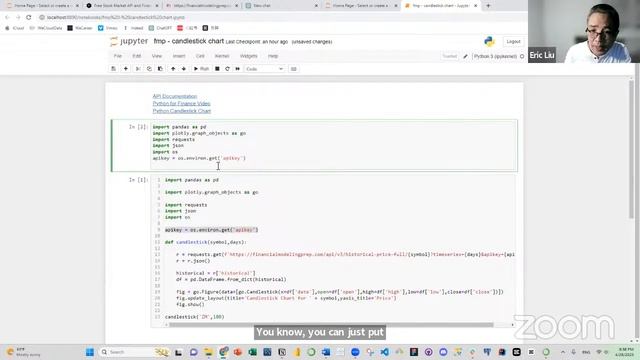The image size is (640, 360).
Task: Open the Kernel menu
Action: coord(222,56)
